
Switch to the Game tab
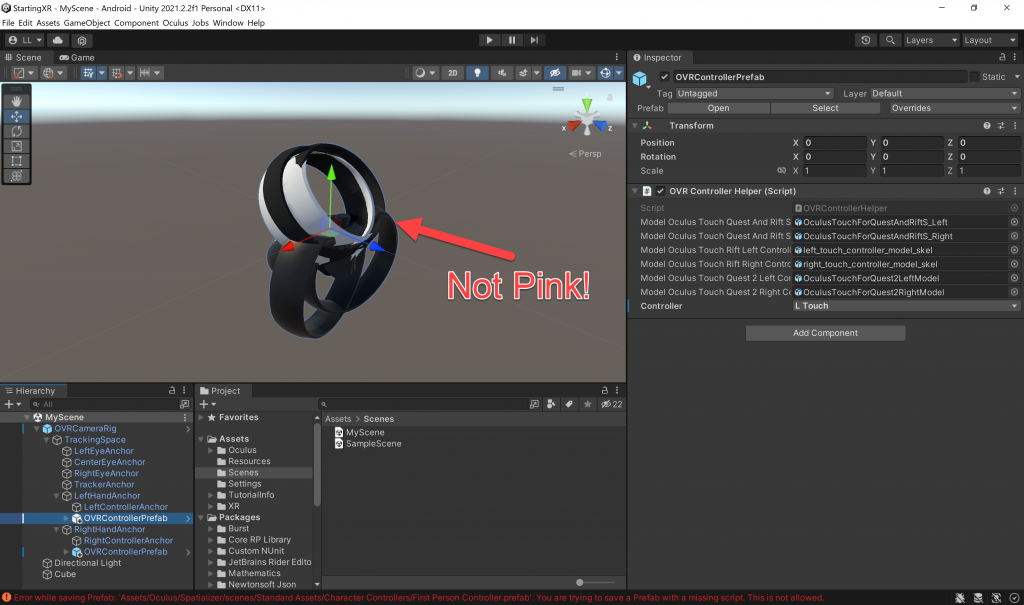click(x=76, y=57)
